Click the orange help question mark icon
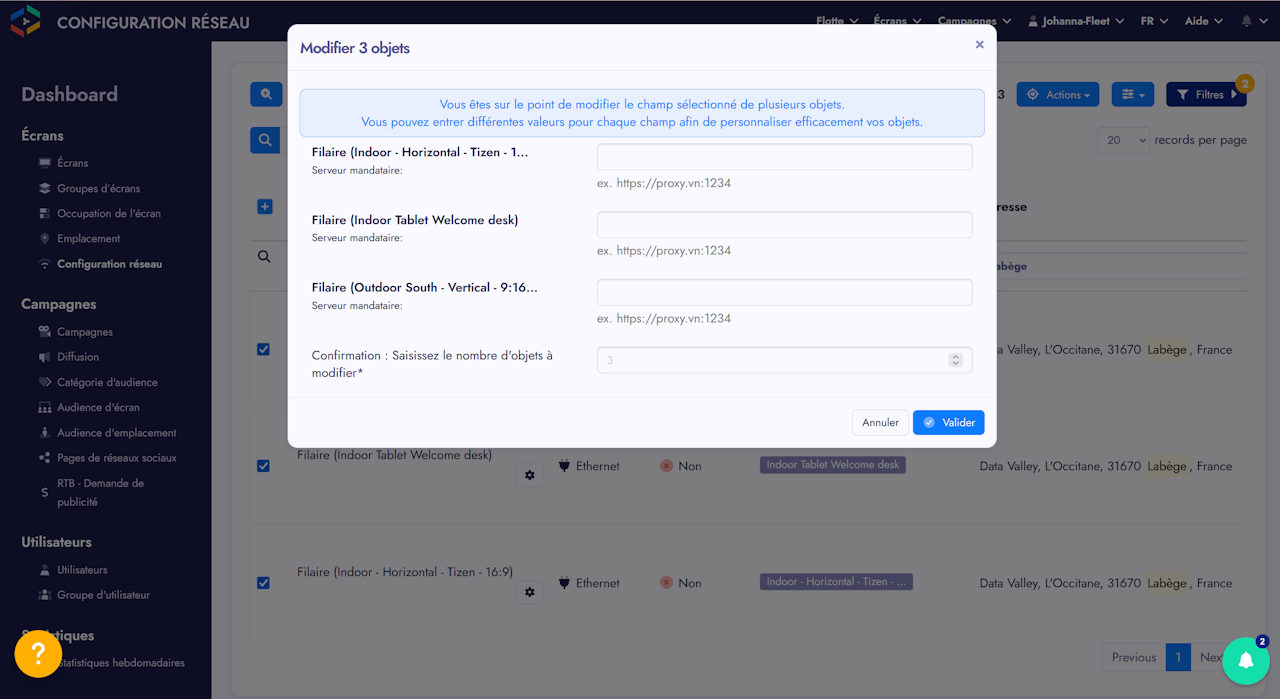 click(38, 654)
